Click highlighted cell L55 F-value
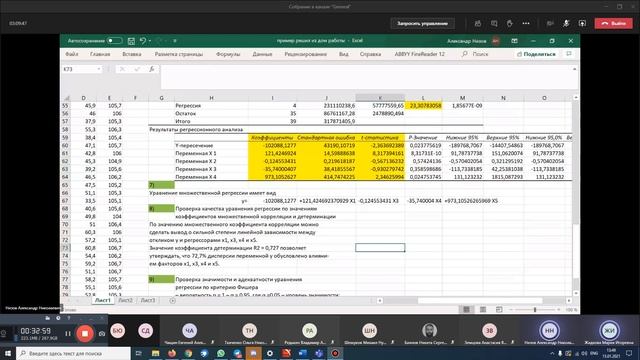The width and height of the screenshot is (640, 360). point(423,106)
